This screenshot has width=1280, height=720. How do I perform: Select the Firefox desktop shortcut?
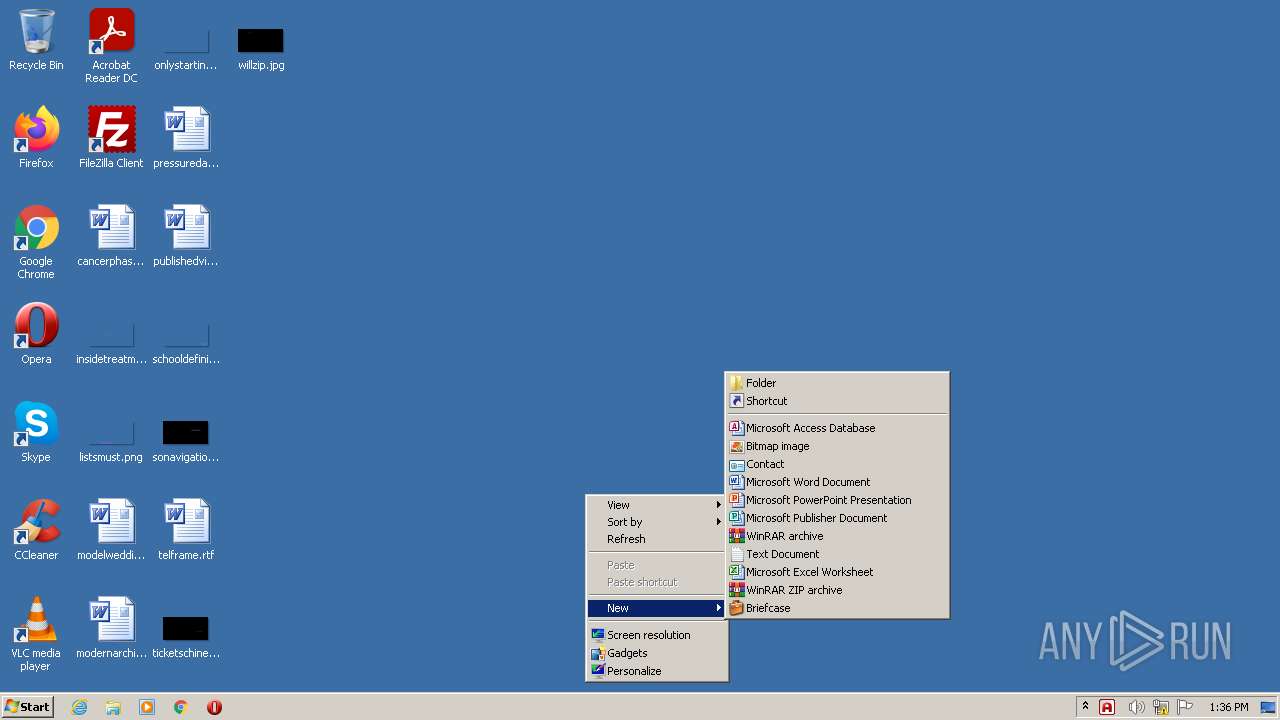(36, 138)
